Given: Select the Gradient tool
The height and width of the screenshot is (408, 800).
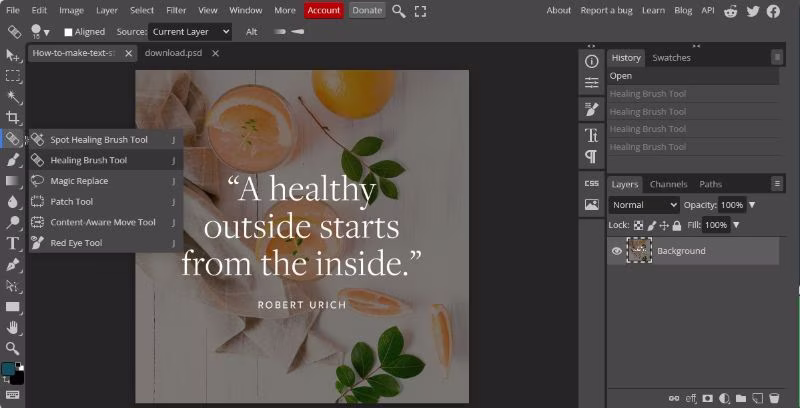Looking at the screenshot, I should pos(13,181).
